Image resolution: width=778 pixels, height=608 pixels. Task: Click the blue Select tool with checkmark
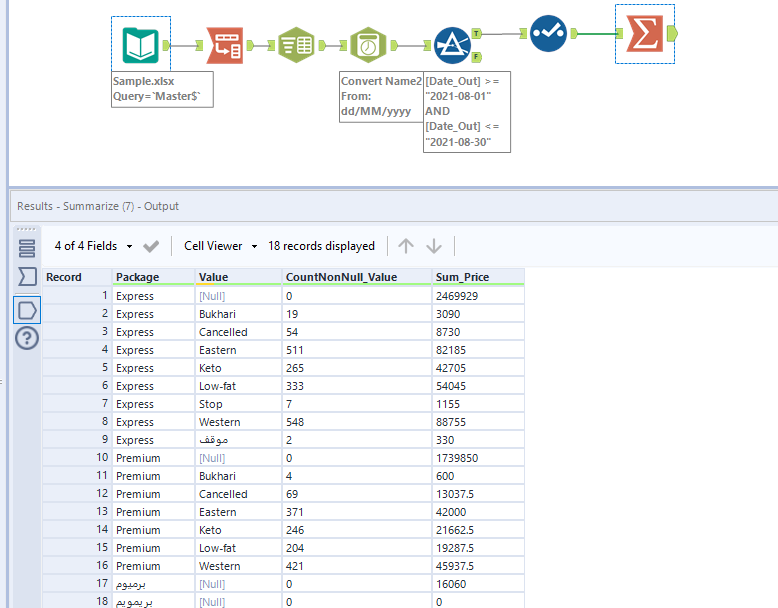pyautogui.click(x=548, y=33)
